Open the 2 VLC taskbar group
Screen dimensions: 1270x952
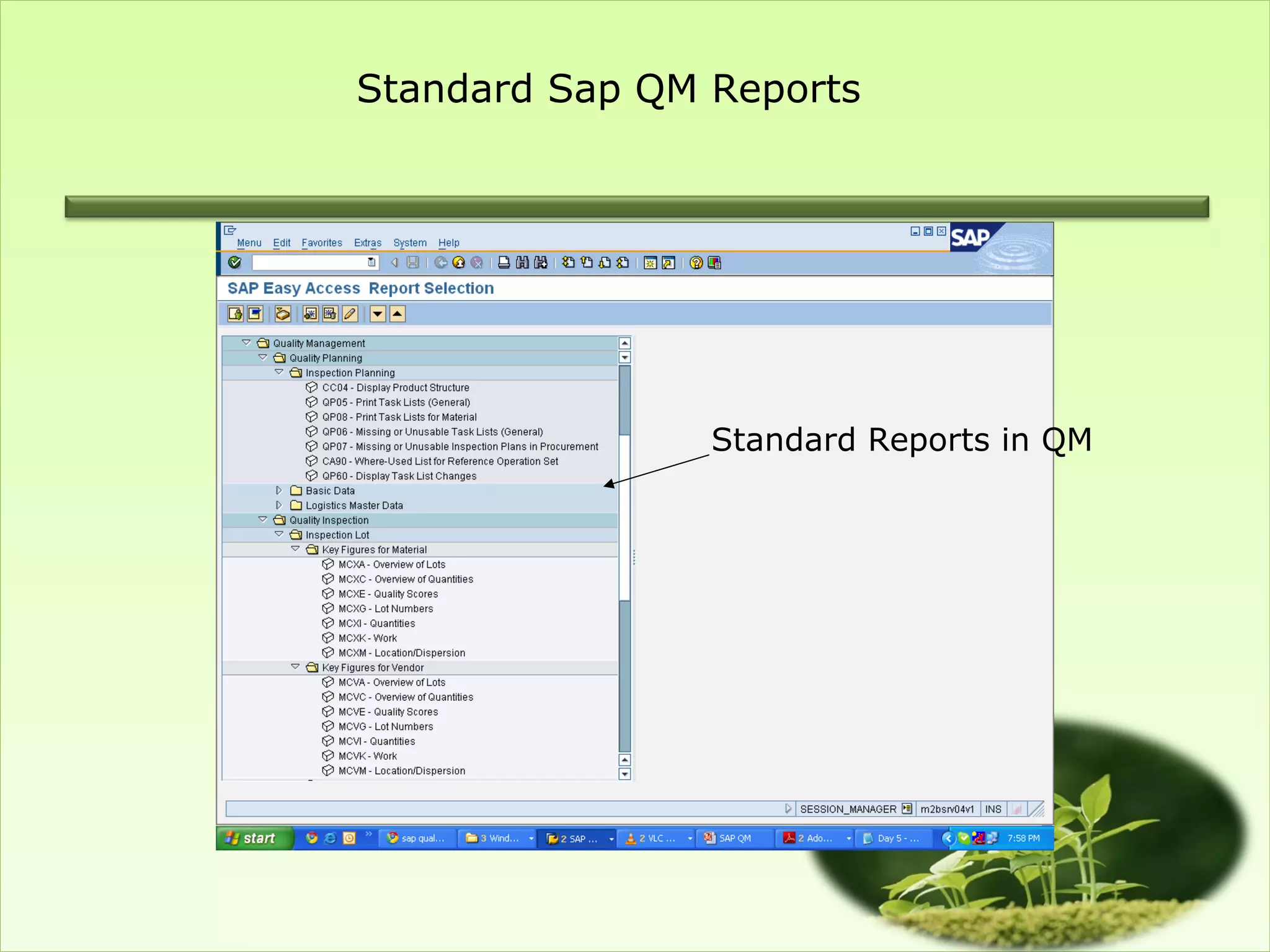[658, 838]
